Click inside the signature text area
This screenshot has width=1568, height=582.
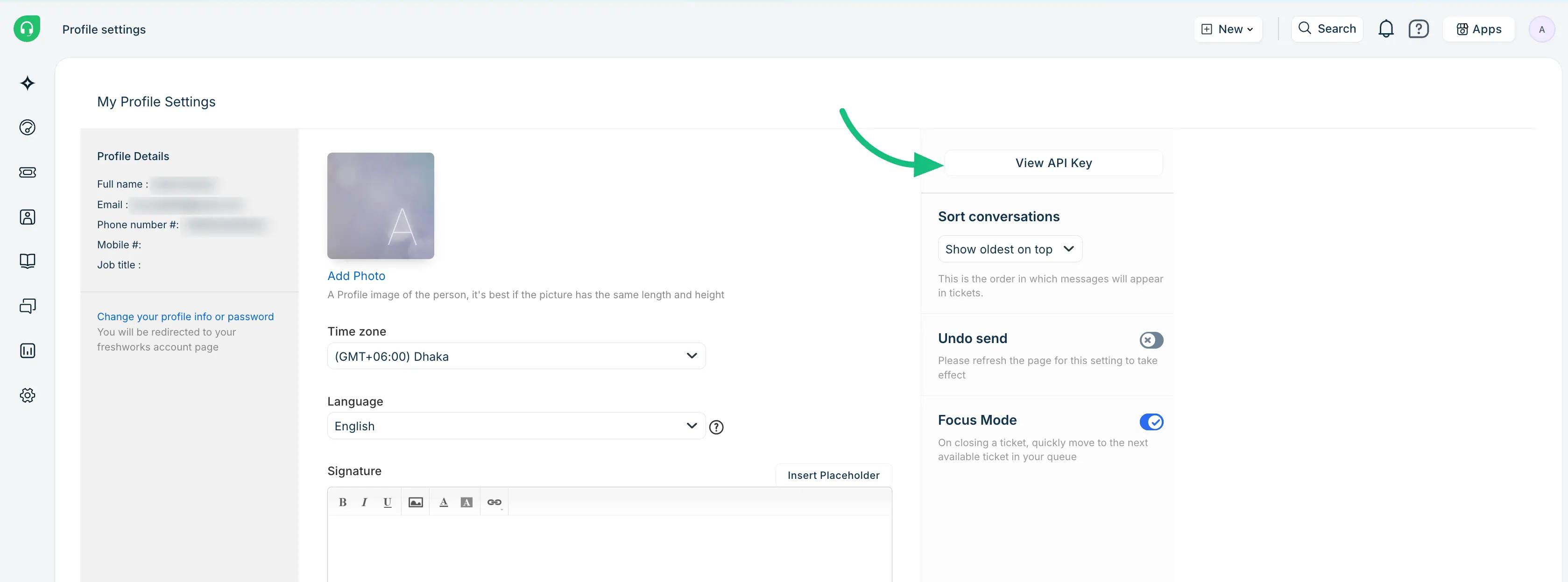[x=609, y=547]
